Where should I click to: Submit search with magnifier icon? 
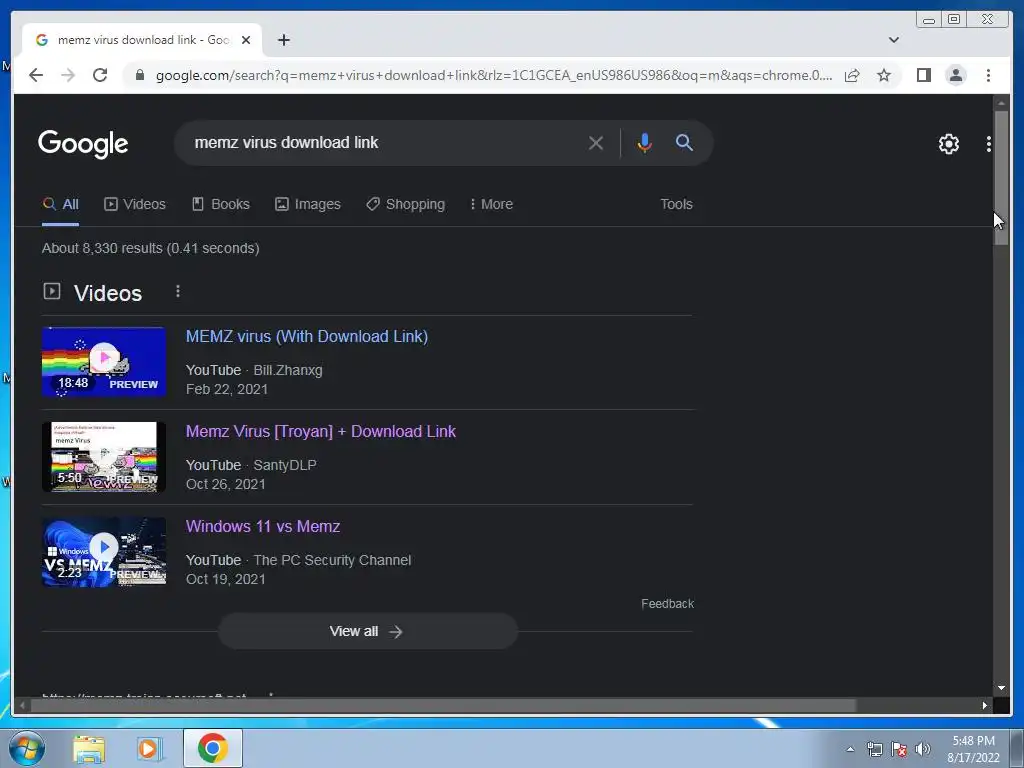pos(684,142)
